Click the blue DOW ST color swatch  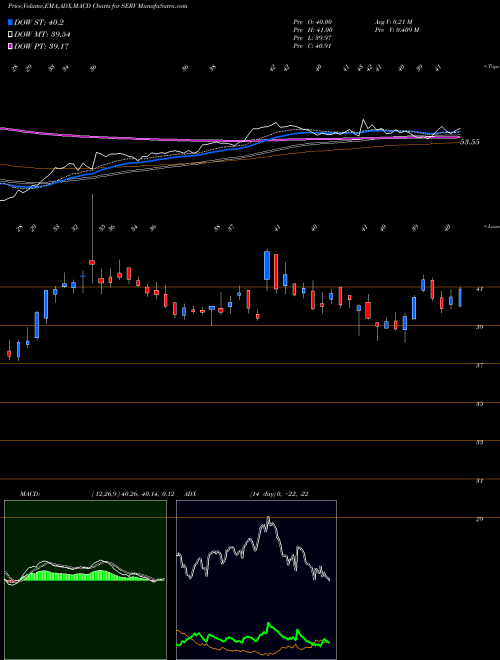[x=10, y=22]
